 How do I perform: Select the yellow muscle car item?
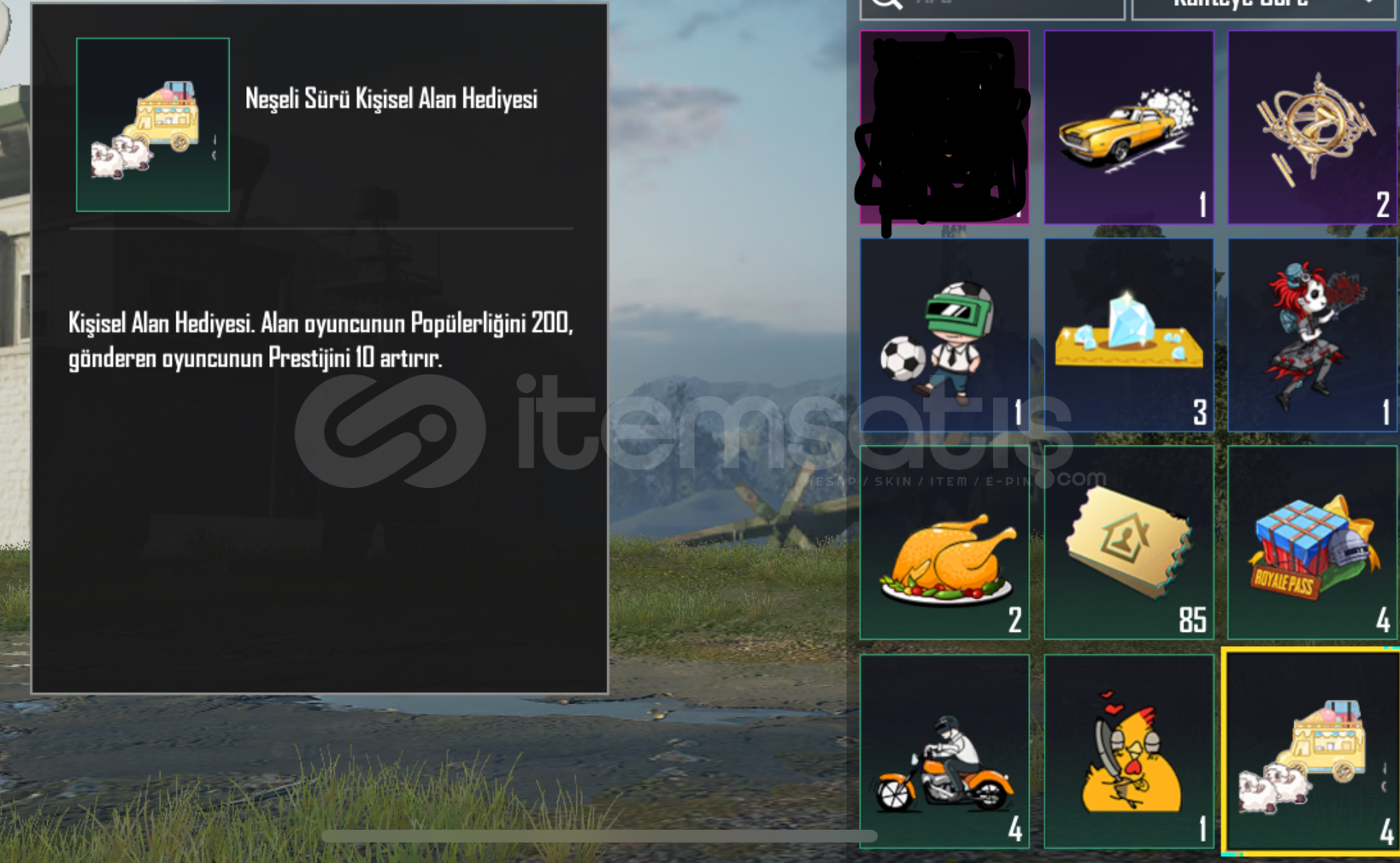point(1128,128)
